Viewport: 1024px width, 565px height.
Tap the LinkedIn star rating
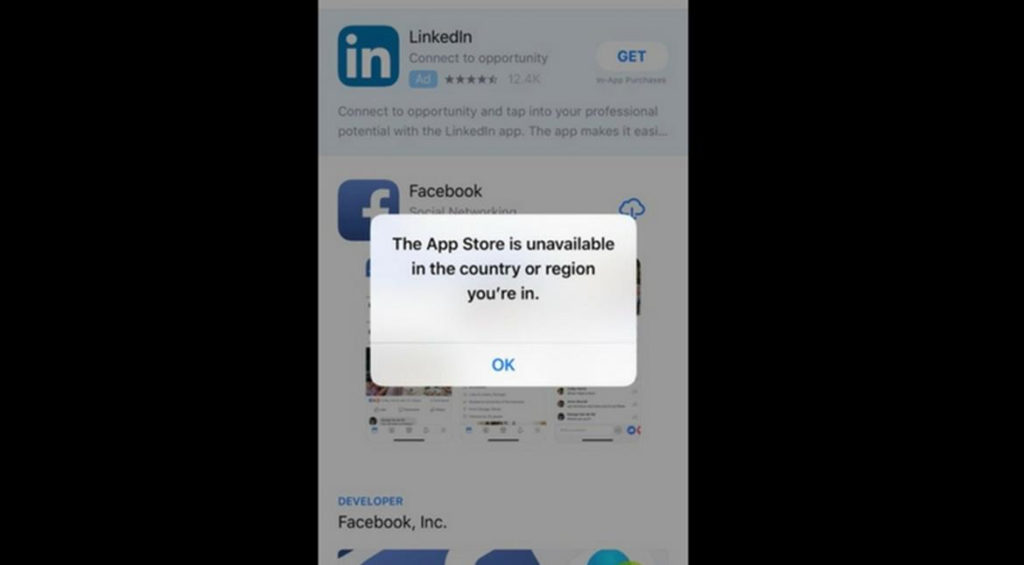click(471, 80)
